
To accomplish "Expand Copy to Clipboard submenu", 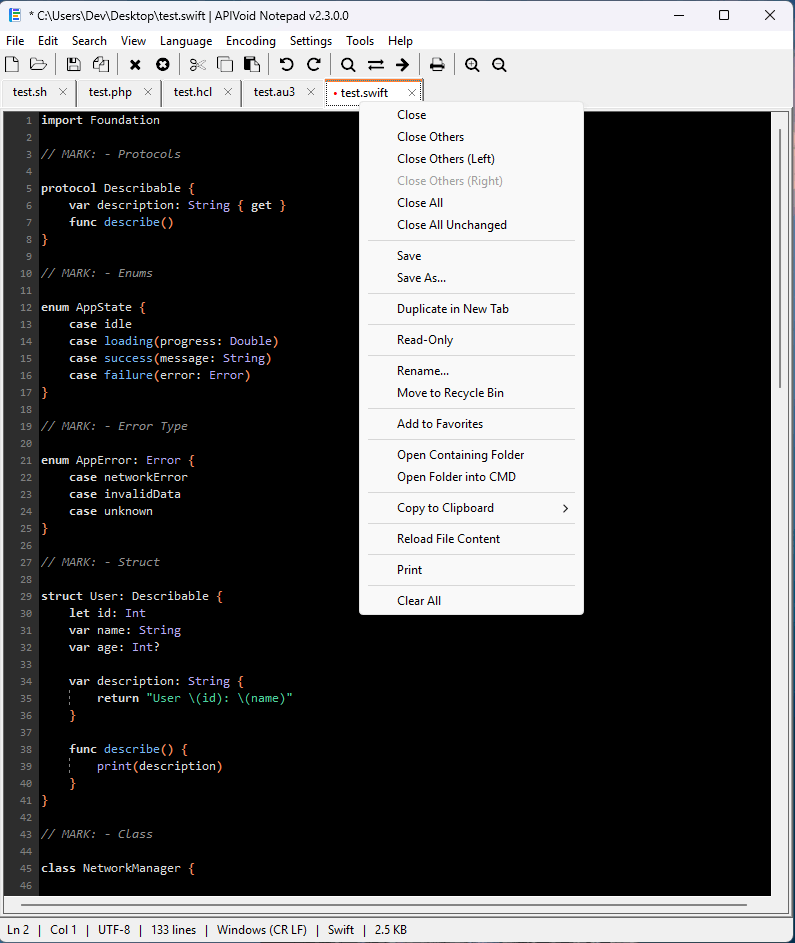I will click(x=471, y=508).
